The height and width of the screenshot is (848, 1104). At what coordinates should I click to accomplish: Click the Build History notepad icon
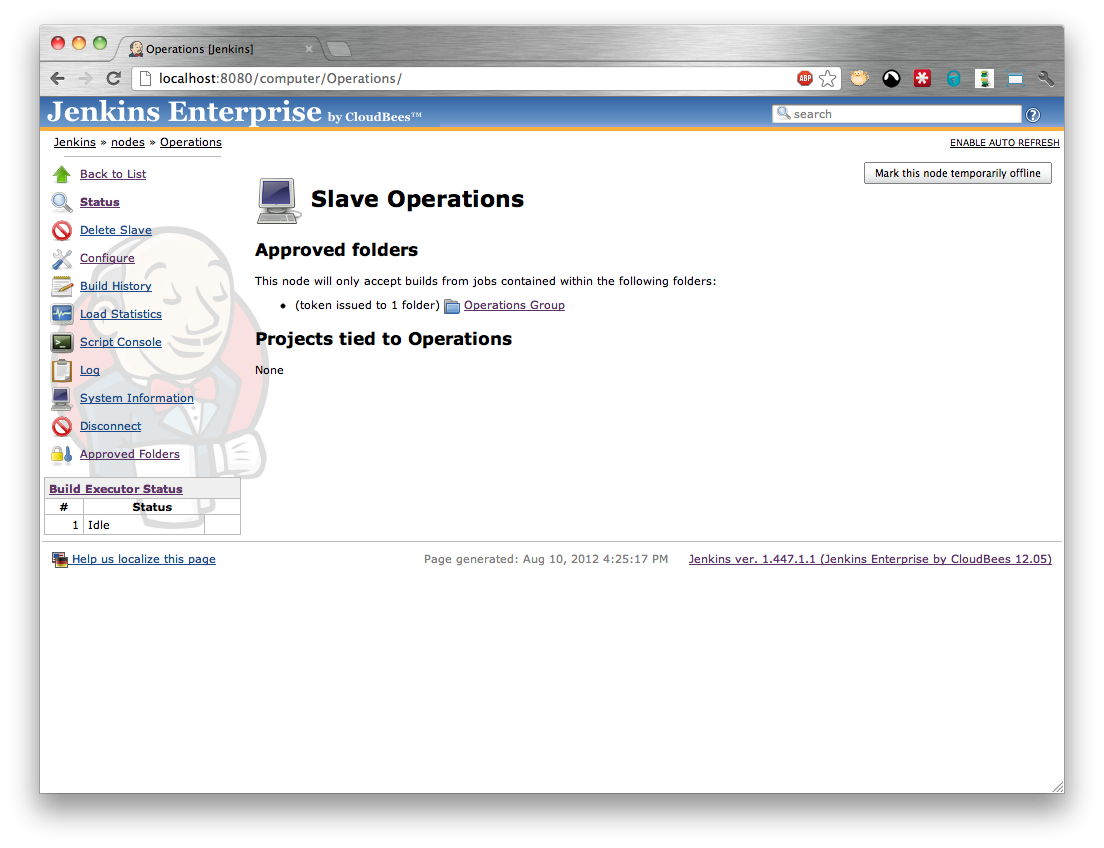coord(62,286)
